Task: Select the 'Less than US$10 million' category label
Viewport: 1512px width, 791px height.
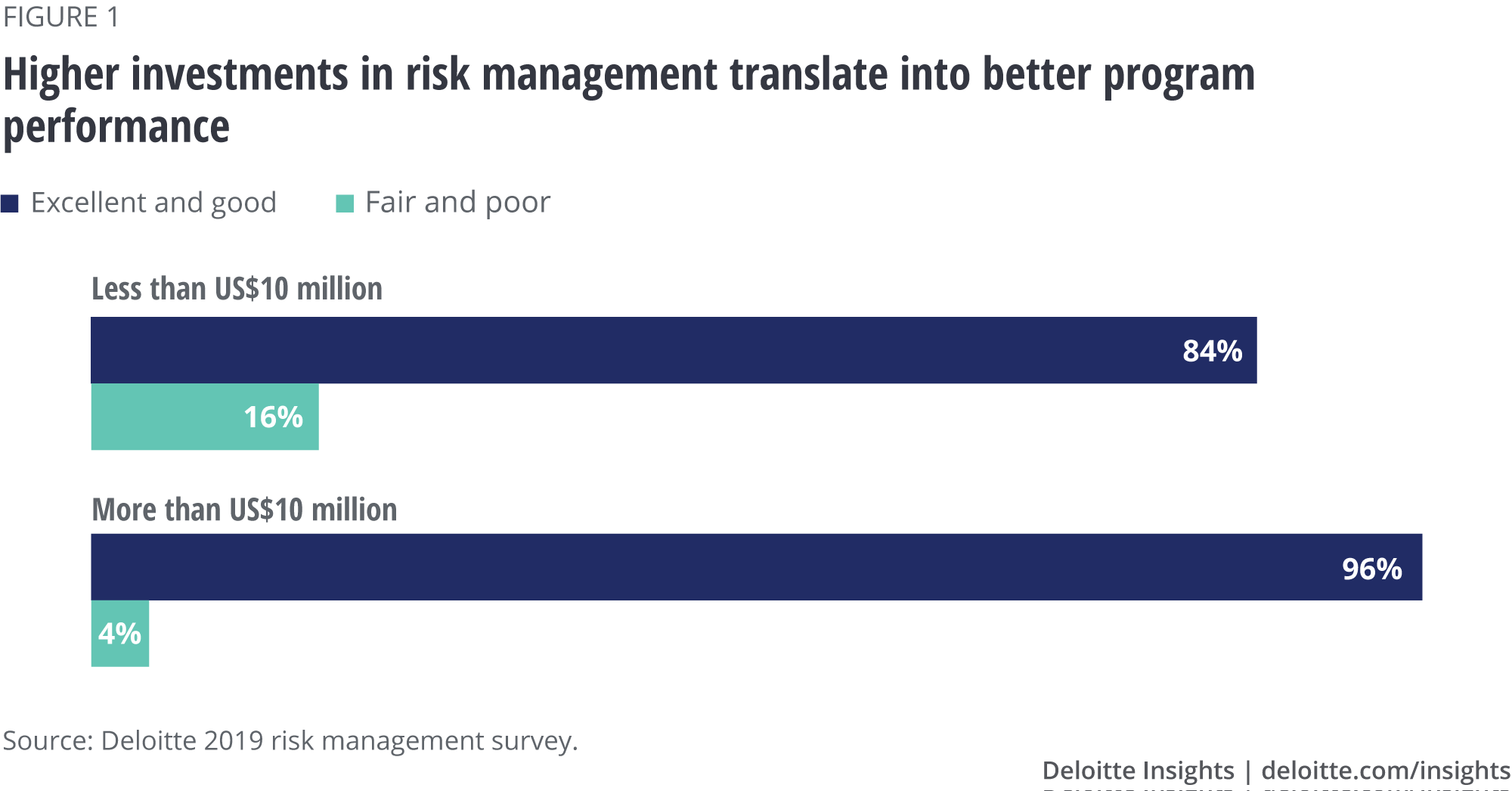Action: point(237,289)
